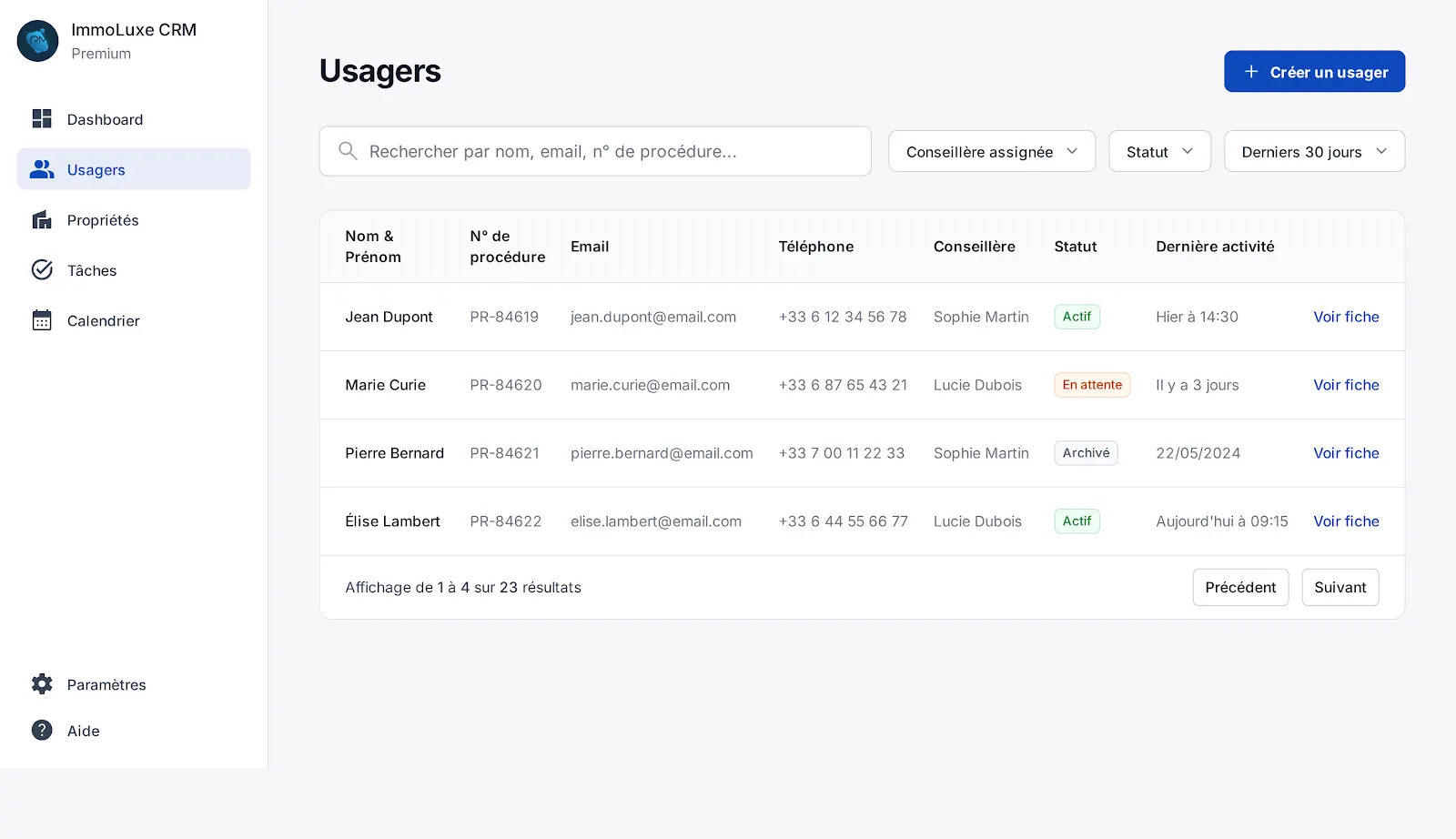This screenshot has height=839, width=1456.
Task: Click the Précédent pagination button
Action: pyautogui.click(x=1240, y=588)
